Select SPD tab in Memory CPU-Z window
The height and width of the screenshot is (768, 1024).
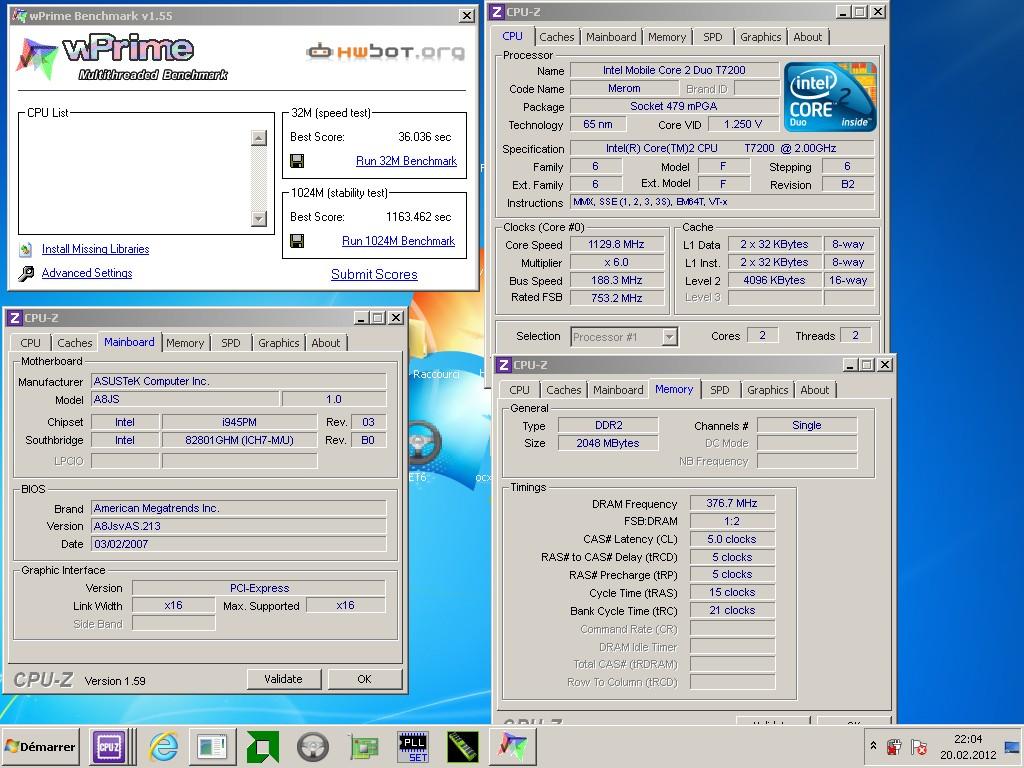click(719, 390)
